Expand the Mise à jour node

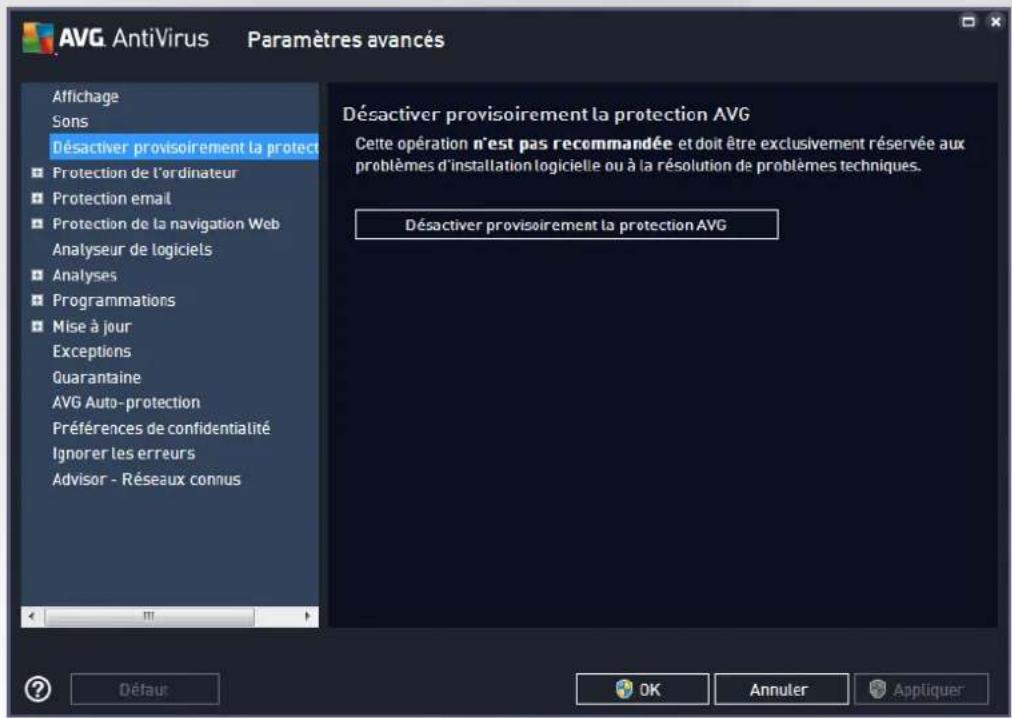[37, 326]
